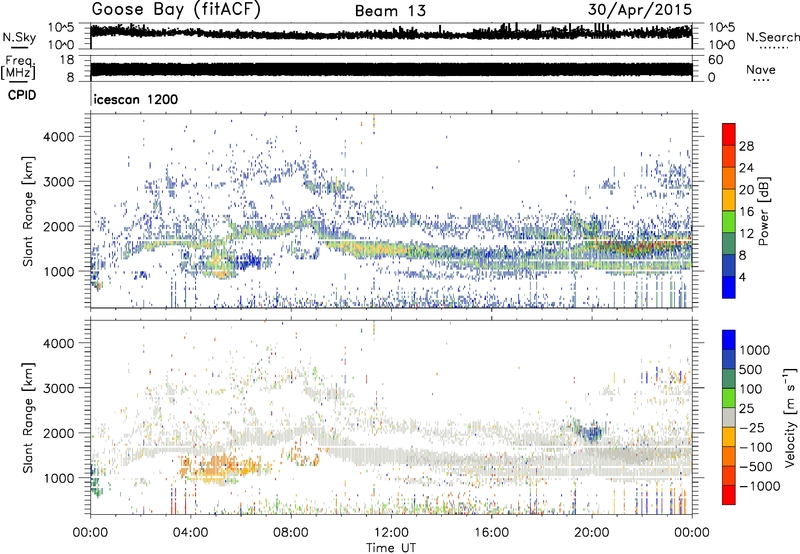This screenshot has height=554, width=800.
Task: Click the "2000" tick on the velocity panel
Action: [x=58, y=433]
